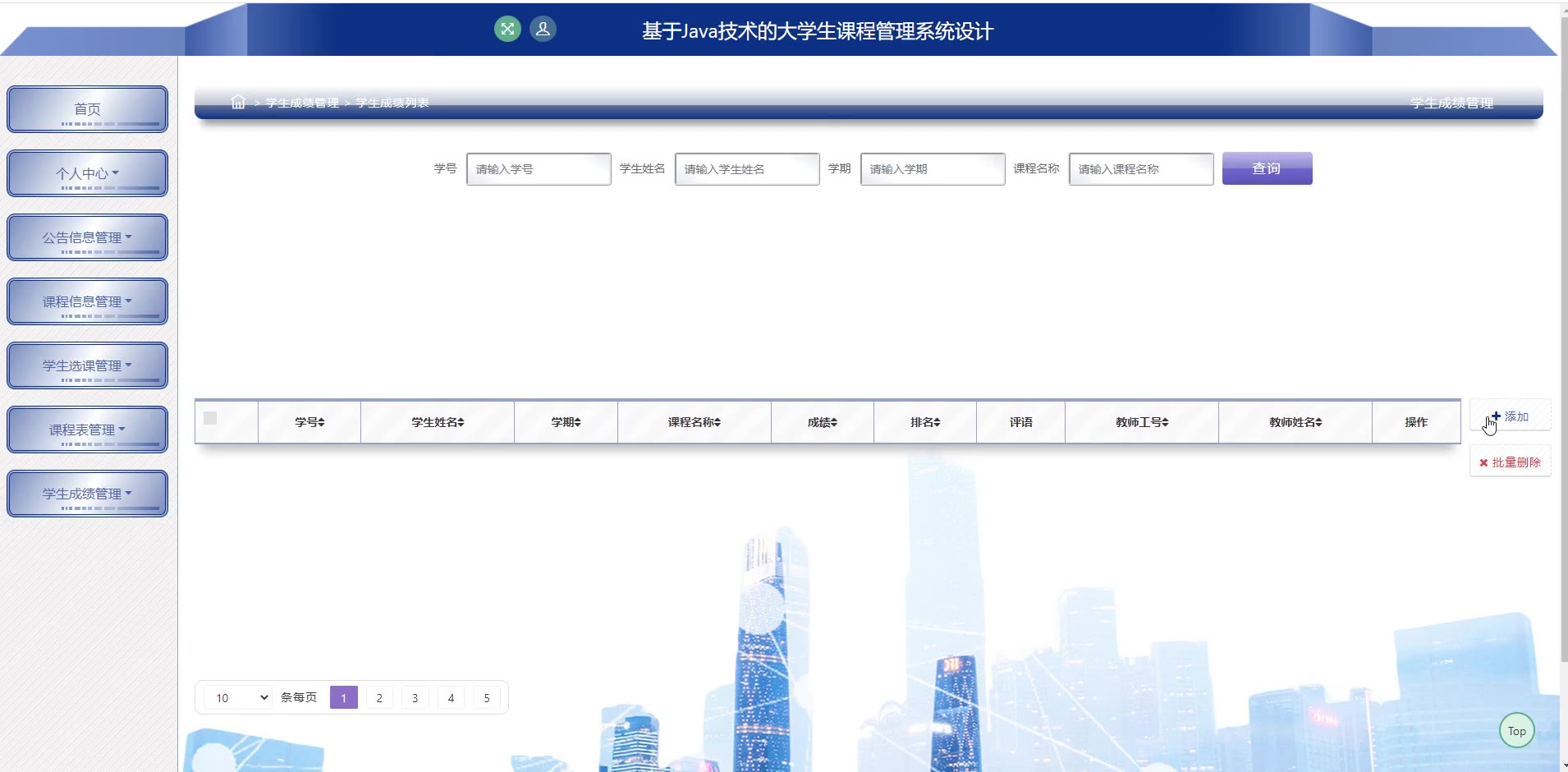Viewport: 1568px width, 772px height.
Task: Click the 操作 column header
Action: (1416, 422)
